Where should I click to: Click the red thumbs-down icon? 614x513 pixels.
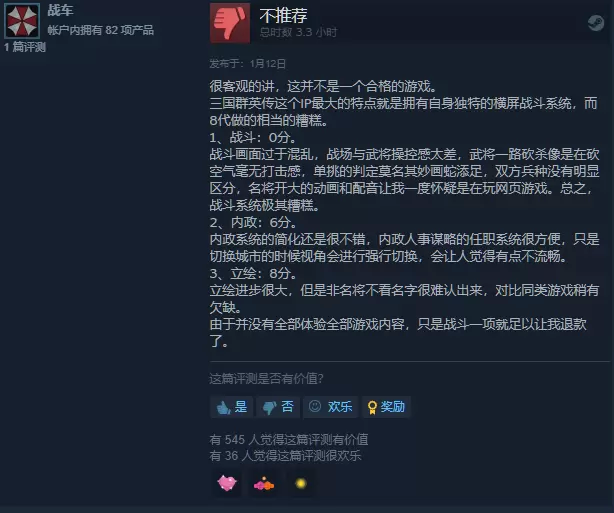pyautogui.click(x=230, y=23)
